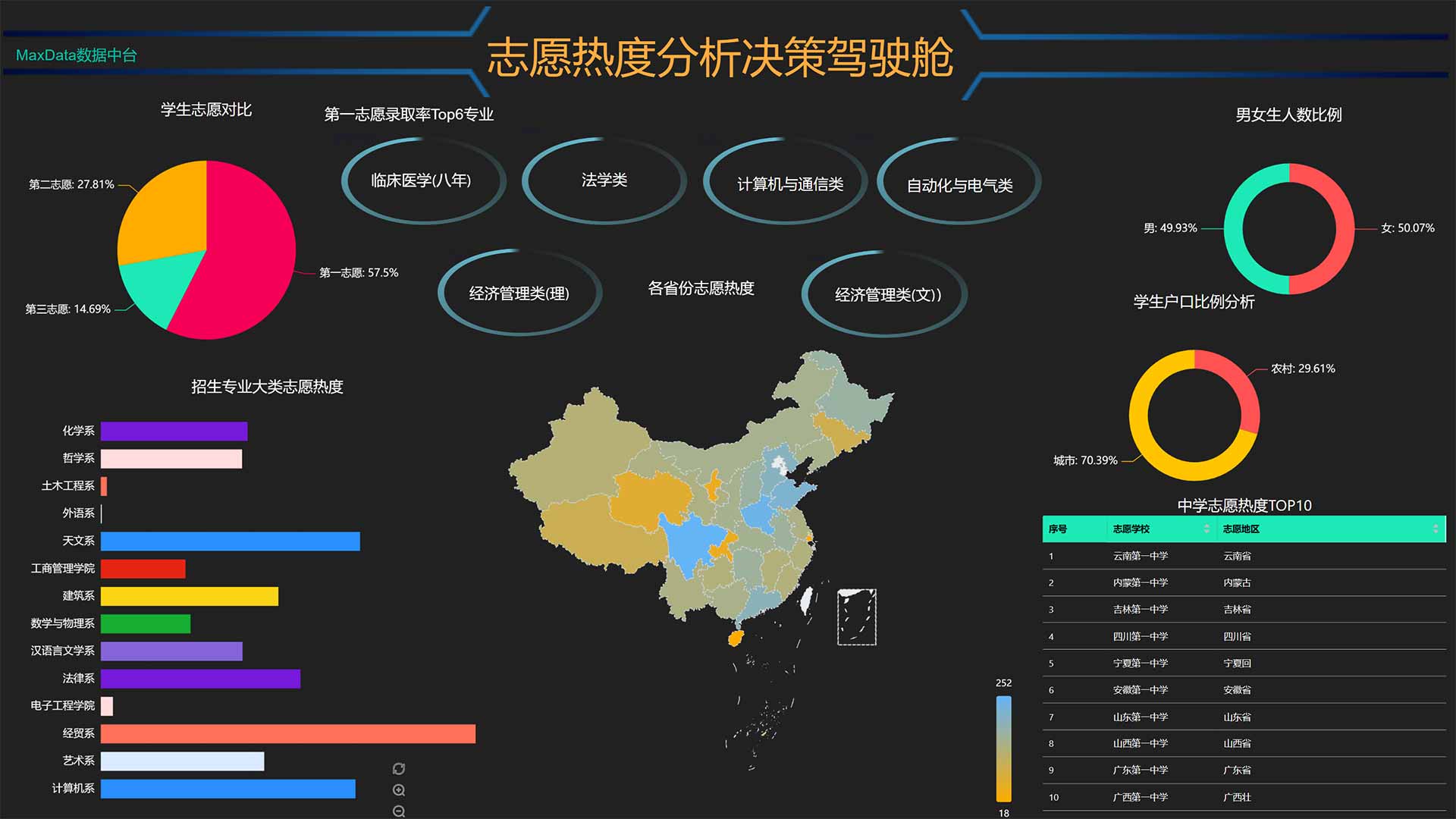Click the 序号 column header
This screenshot has width=1456, height=819.
click(1058, 529)
